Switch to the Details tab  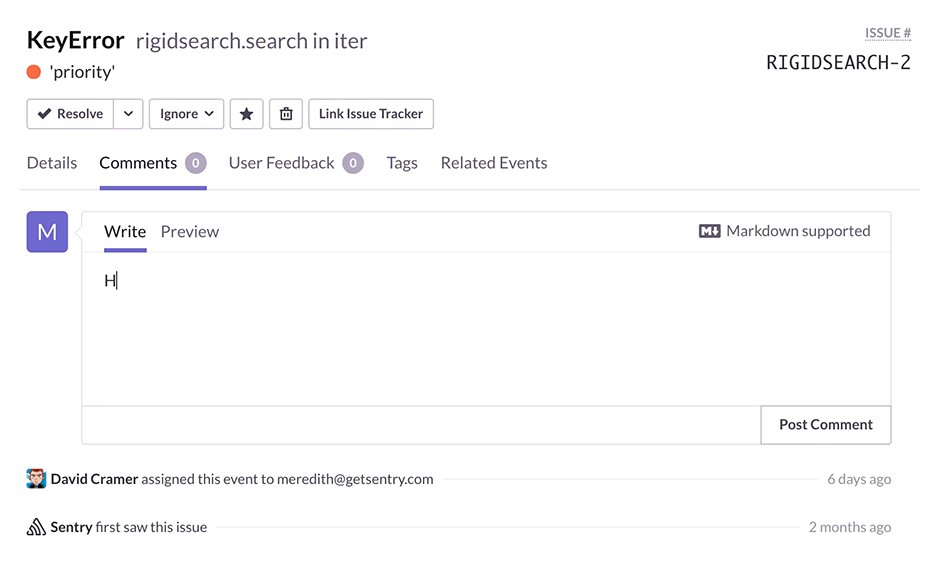(52, 163)
